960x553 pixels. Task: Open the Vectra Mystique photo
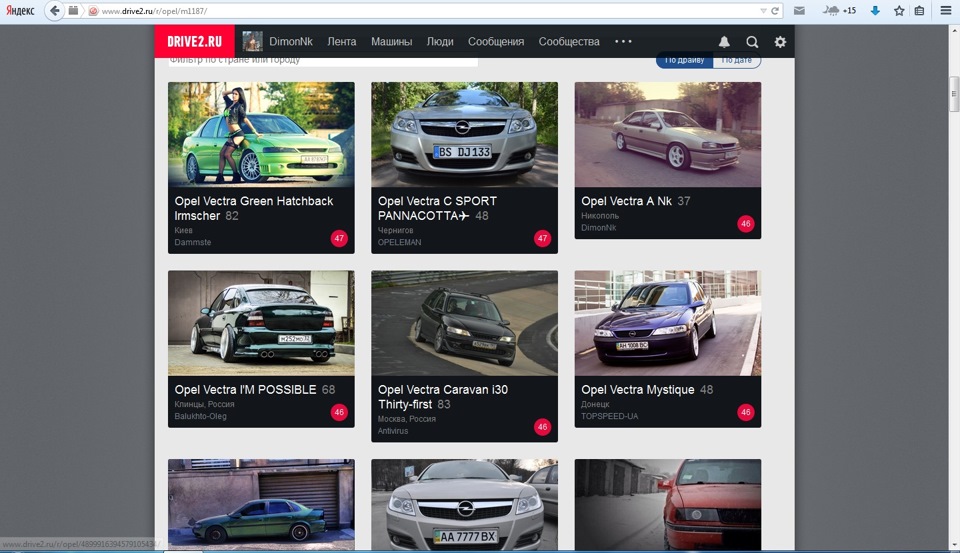(x=667, y=323)
